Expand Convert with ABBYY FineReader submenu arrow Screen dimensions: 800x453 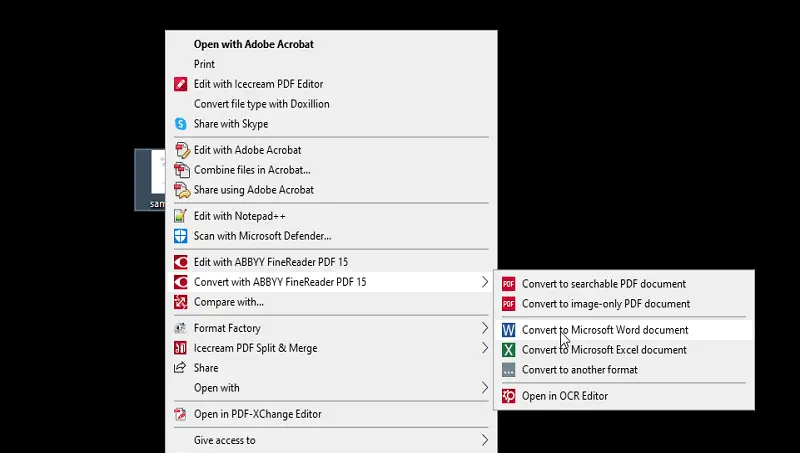[x=485, y=282]
